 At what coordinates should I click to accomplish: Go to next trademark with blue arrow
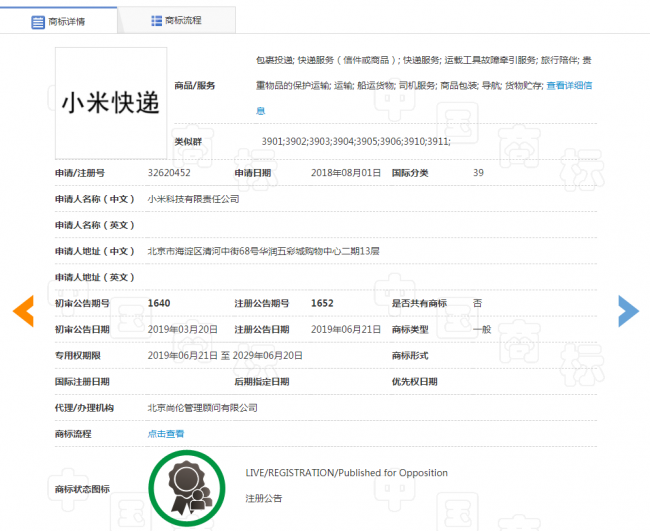[x=628, y=311]
